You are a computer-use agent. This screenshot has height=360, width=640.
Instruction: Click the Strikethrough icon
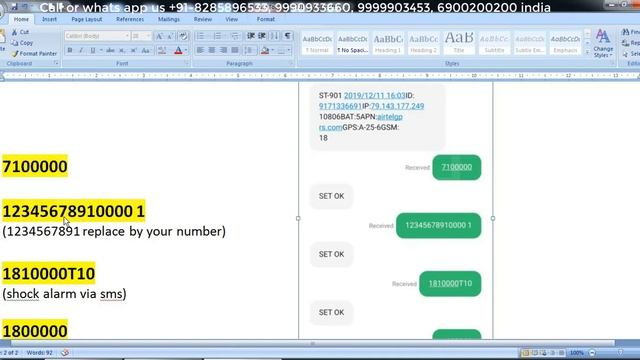pos(110,50)
